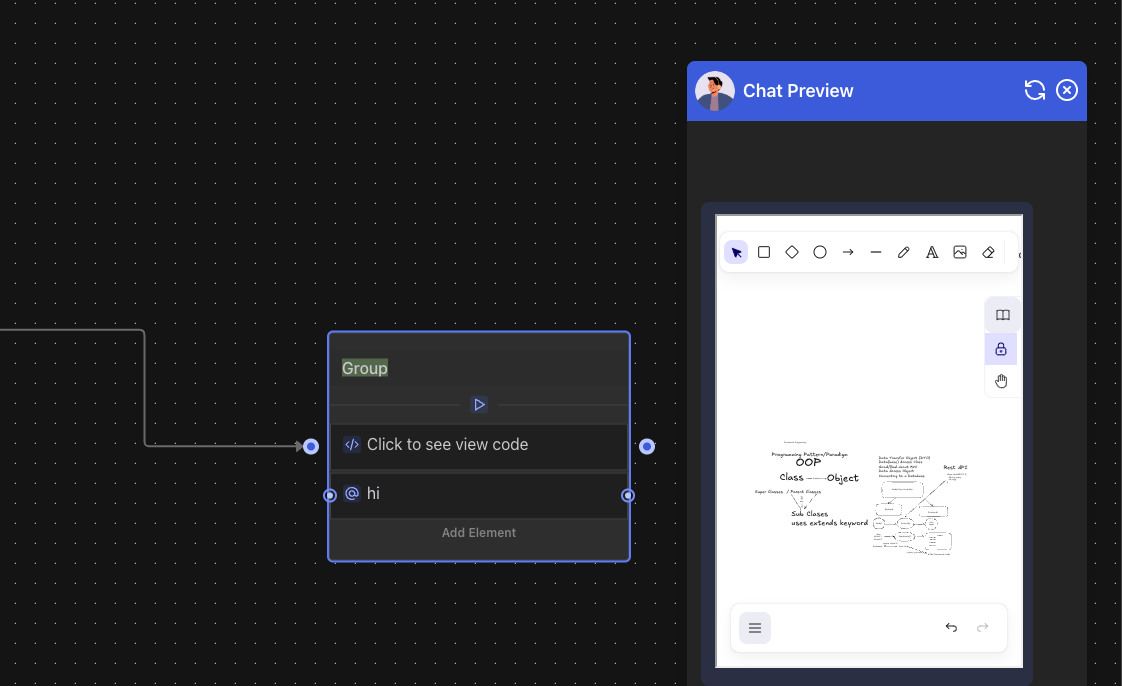This screenshot has height=686, width=1122.
Task: Click Add Element in the Group
Action: click(479, 533)
